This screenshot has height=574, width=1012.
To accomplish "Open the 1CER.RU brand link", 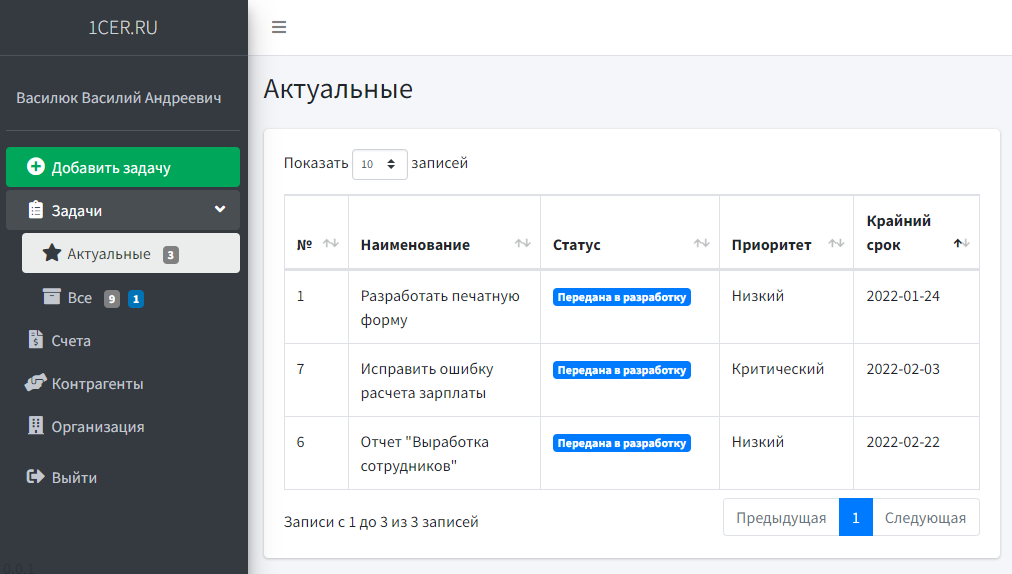I will pyautogui.click(x=123, y=27).
